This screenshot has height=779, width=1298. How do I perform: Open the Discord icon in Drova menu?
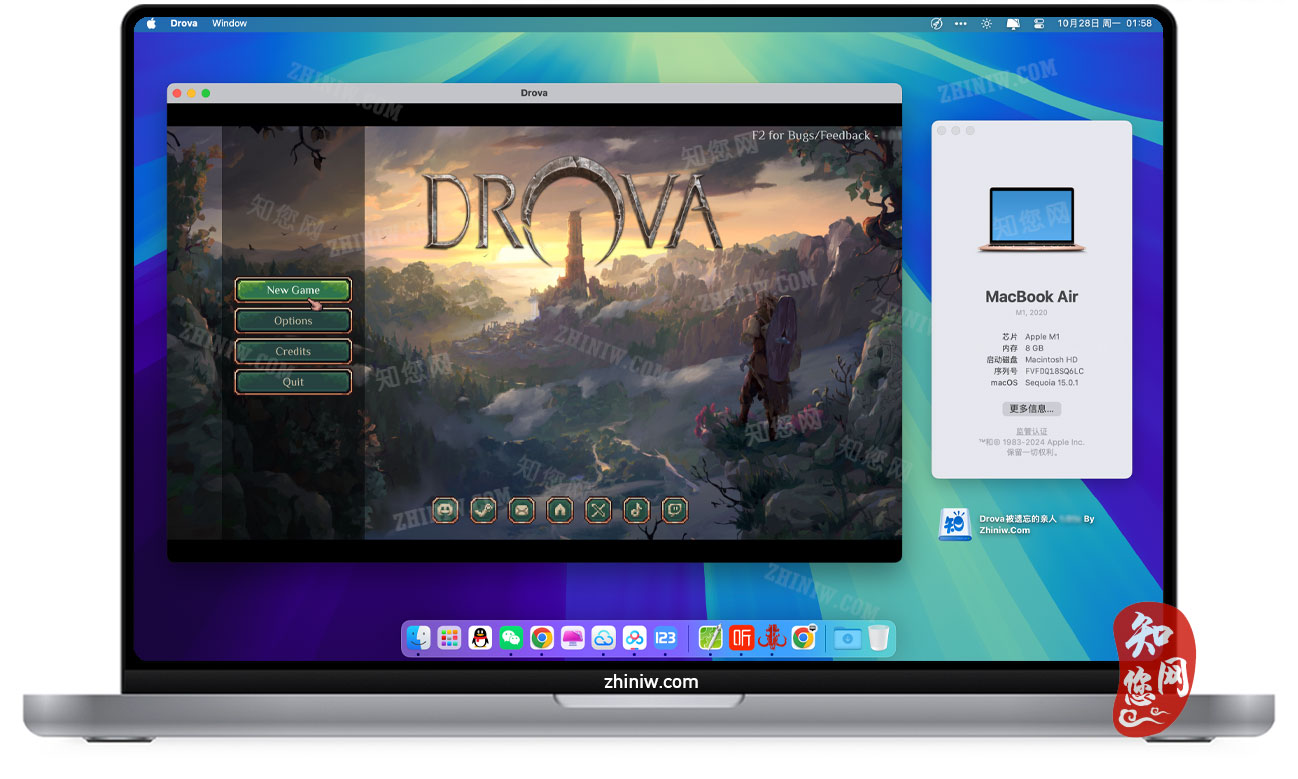[445, 510]
